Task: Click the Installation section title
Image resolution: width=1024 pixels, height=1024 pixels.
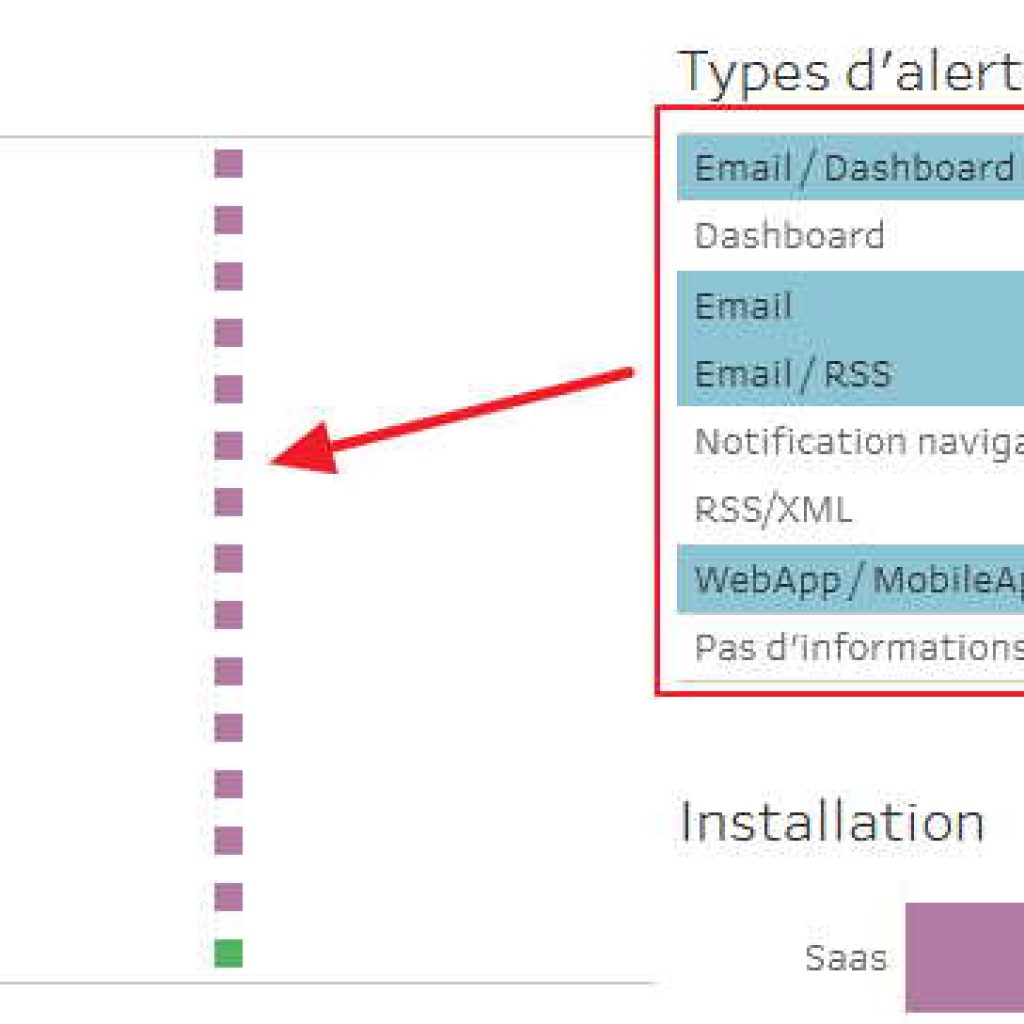Action: 832,822
